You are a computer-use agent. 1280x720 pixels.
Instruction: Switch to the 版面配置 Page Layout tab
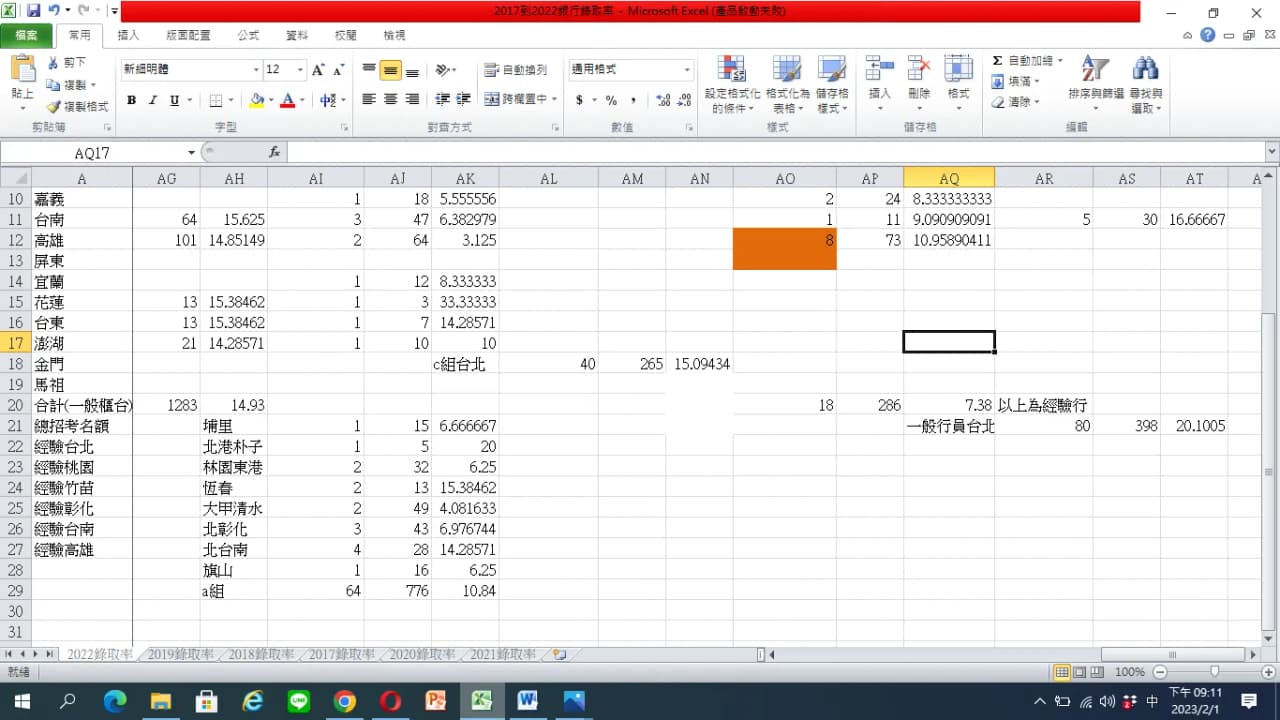point(188,35)
